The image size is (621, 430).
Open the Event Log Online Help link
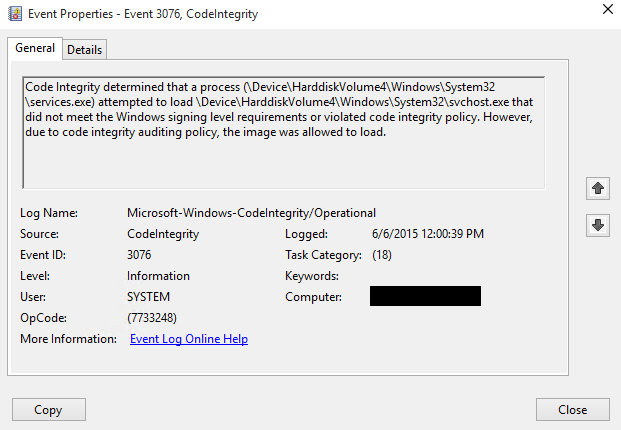pyautogui.click(x=189, y=339)
